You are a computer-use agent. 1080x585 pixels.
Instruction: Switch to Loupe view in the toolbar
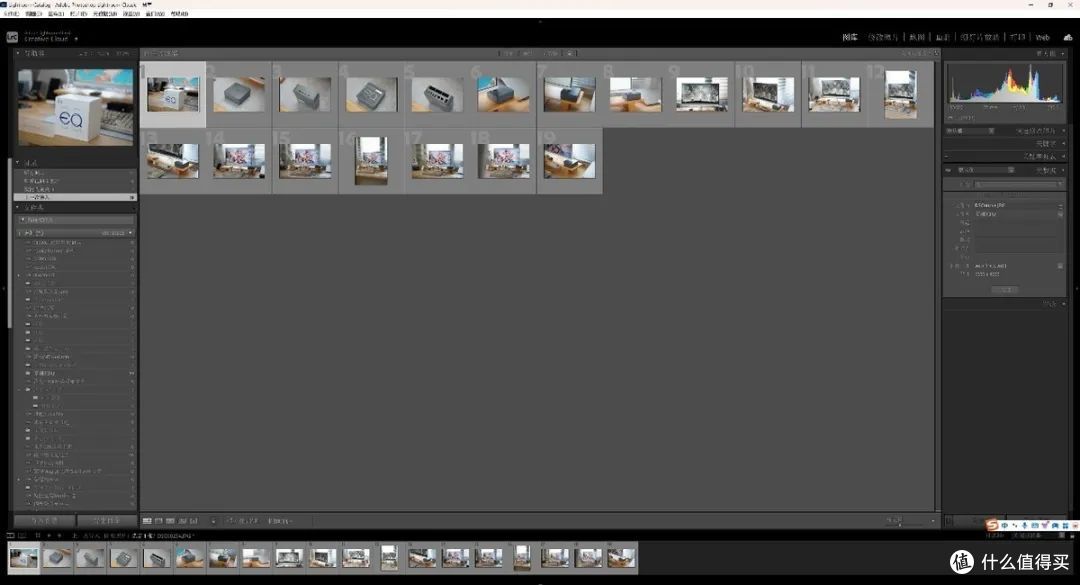(x=158, y=521)
